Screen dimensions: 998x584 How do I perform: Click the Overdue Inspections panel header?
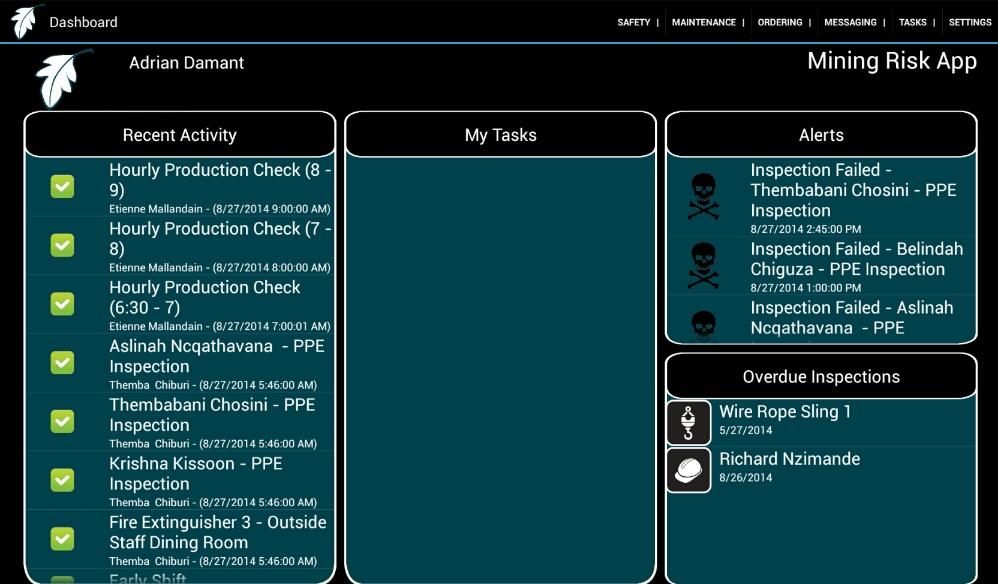821,377
